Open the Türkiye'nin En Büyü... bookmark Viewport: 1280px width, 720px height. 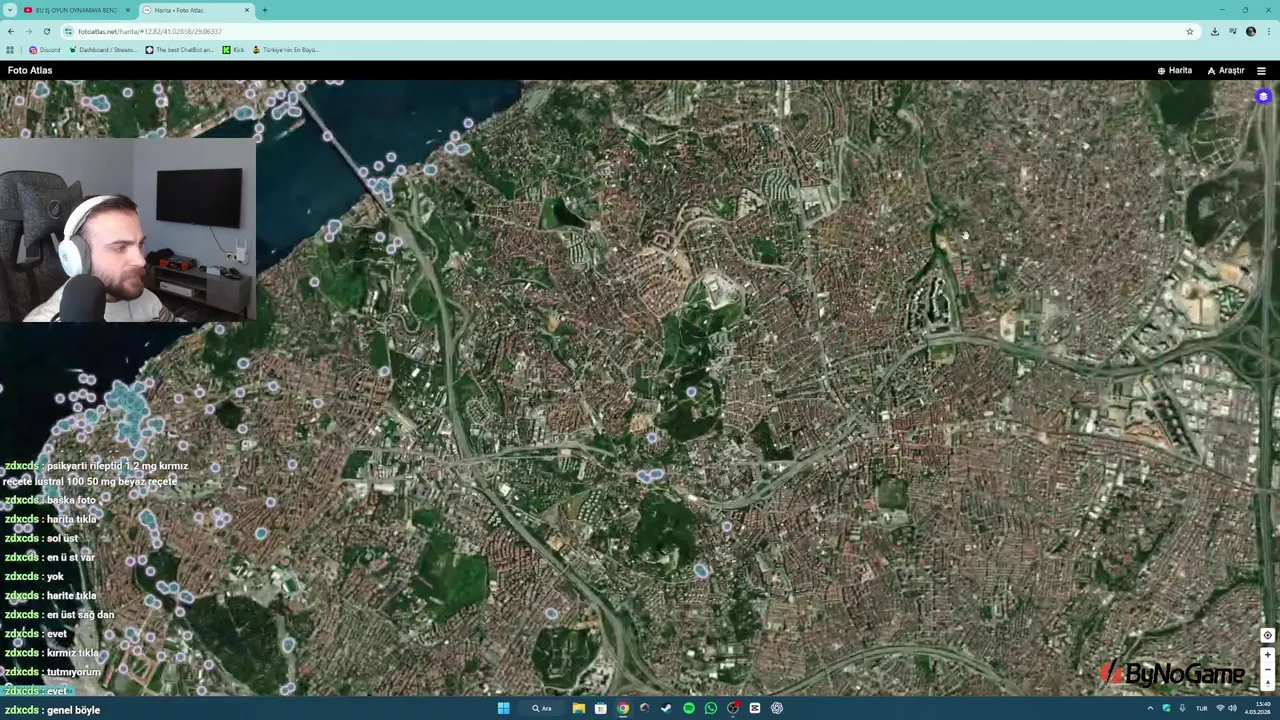tap(286, 50)
